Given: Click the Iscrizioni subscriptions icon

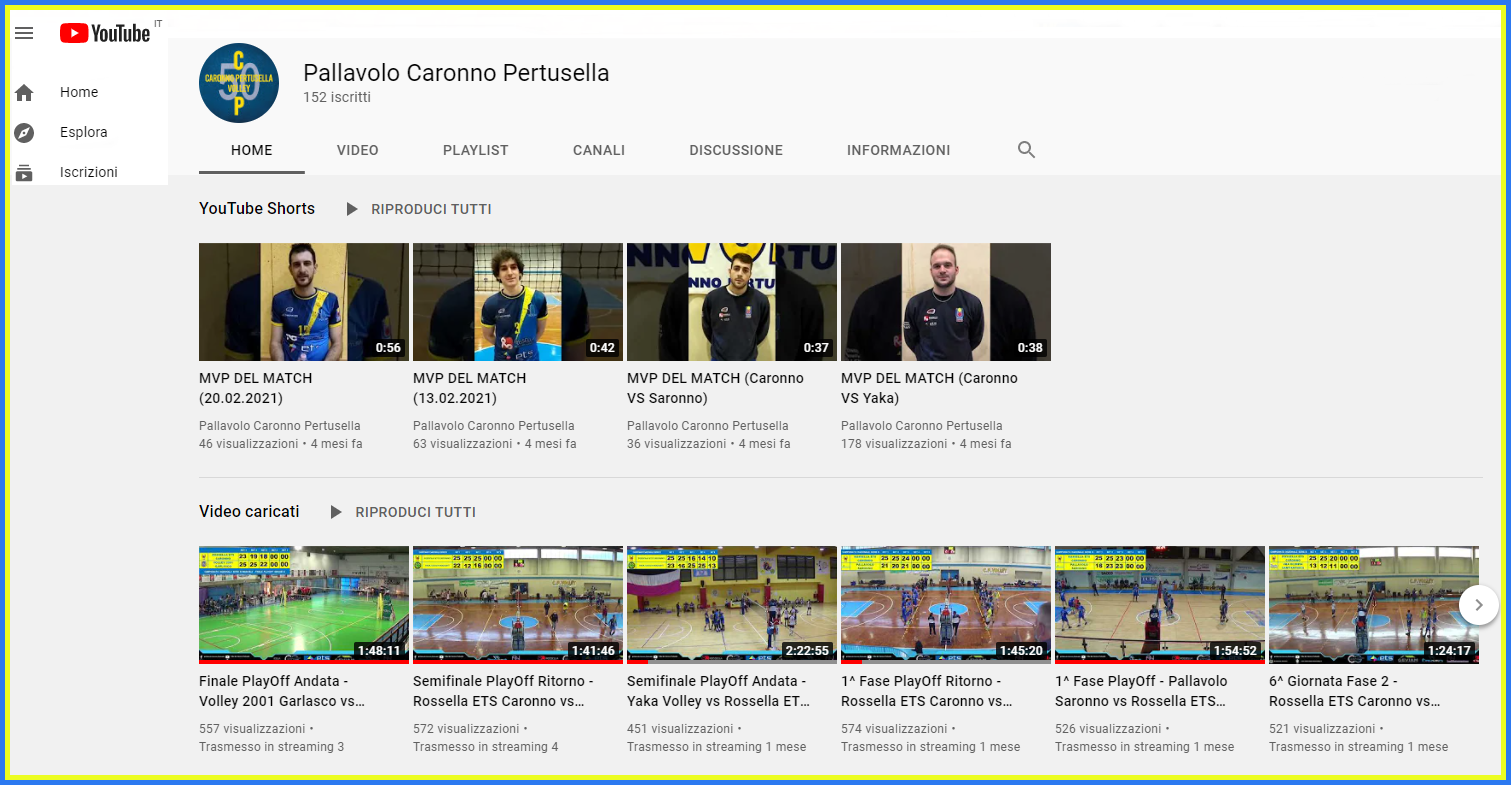Looking at the screenshot, I should coord(24,173).
